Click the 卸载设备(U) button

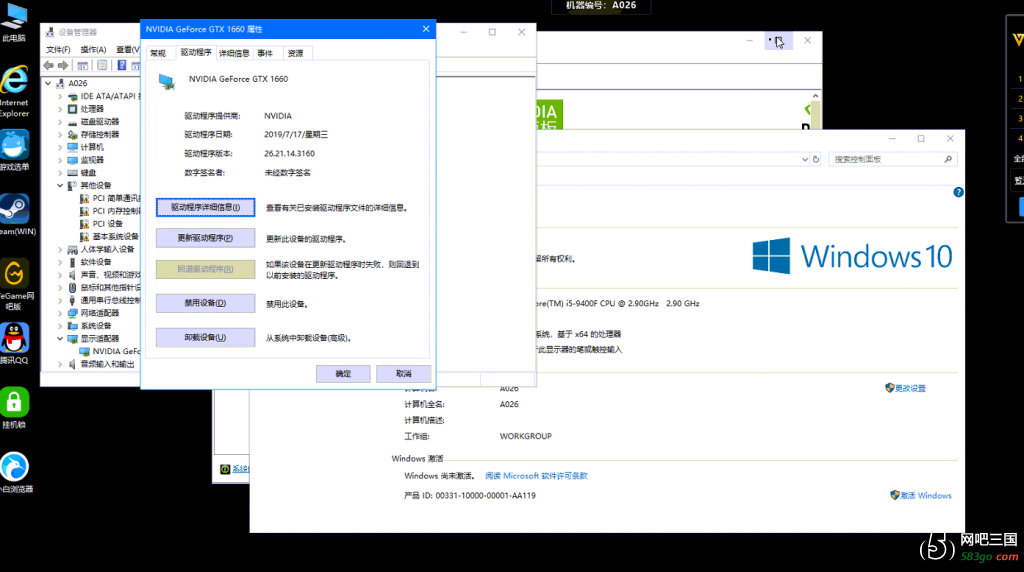click(x=205, y=338)
